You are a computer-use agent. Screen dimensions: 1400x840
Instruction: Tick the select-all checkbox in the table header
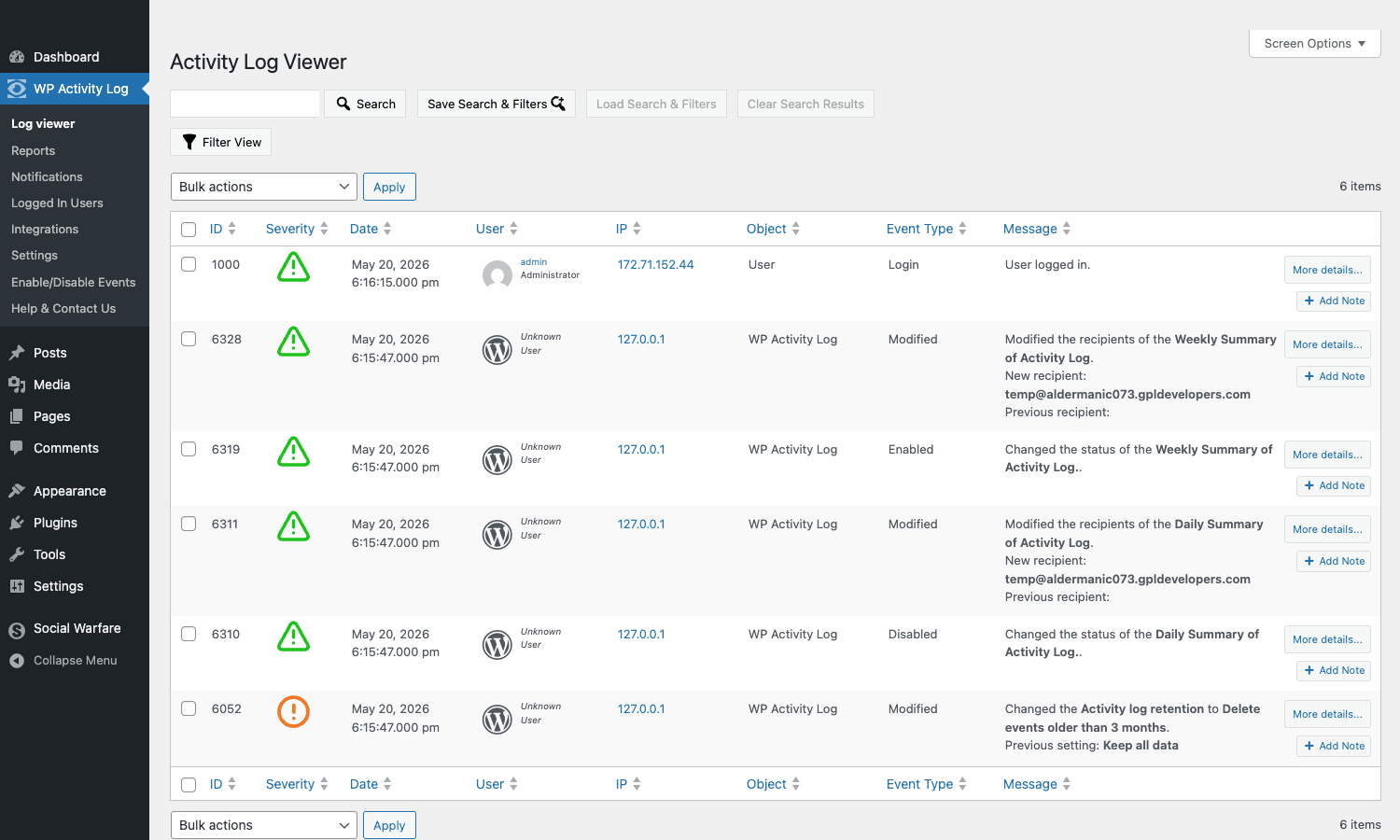tap(189, 230)
